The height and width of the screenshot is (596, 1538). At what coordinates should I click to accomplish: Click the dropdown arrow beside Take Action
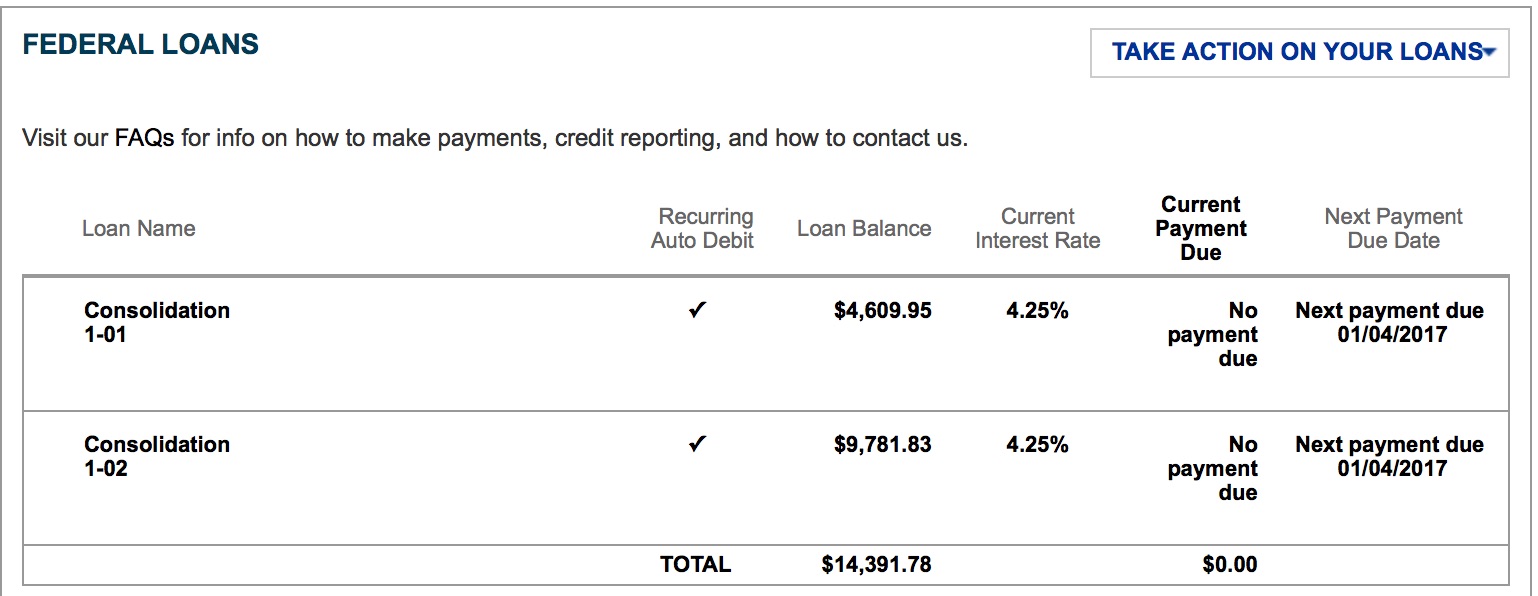coord(1490,52)
